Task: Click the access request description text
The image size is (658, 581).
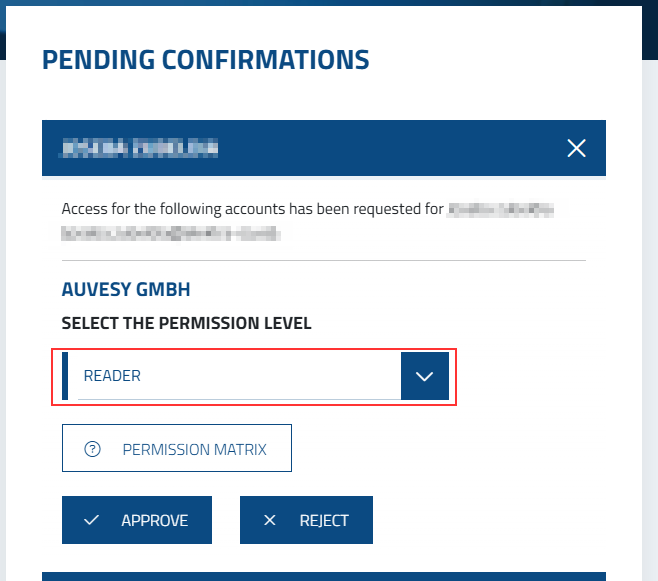Action: pyautogui.click(x=251, y=210)
